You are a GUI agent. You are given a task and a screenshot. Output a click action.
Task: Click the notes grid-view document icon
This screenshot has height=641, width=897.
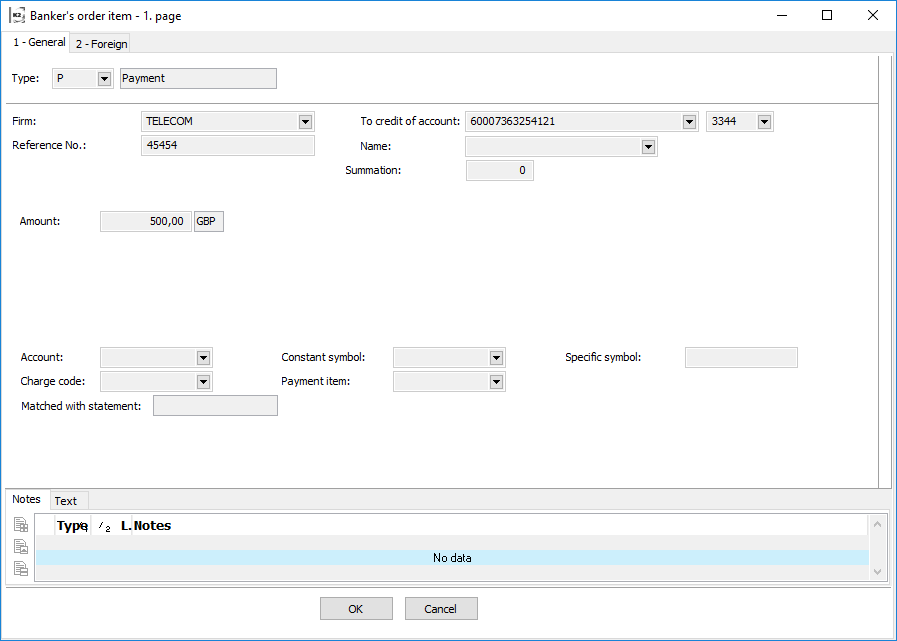pyautogui.click(x=21, y=525)
